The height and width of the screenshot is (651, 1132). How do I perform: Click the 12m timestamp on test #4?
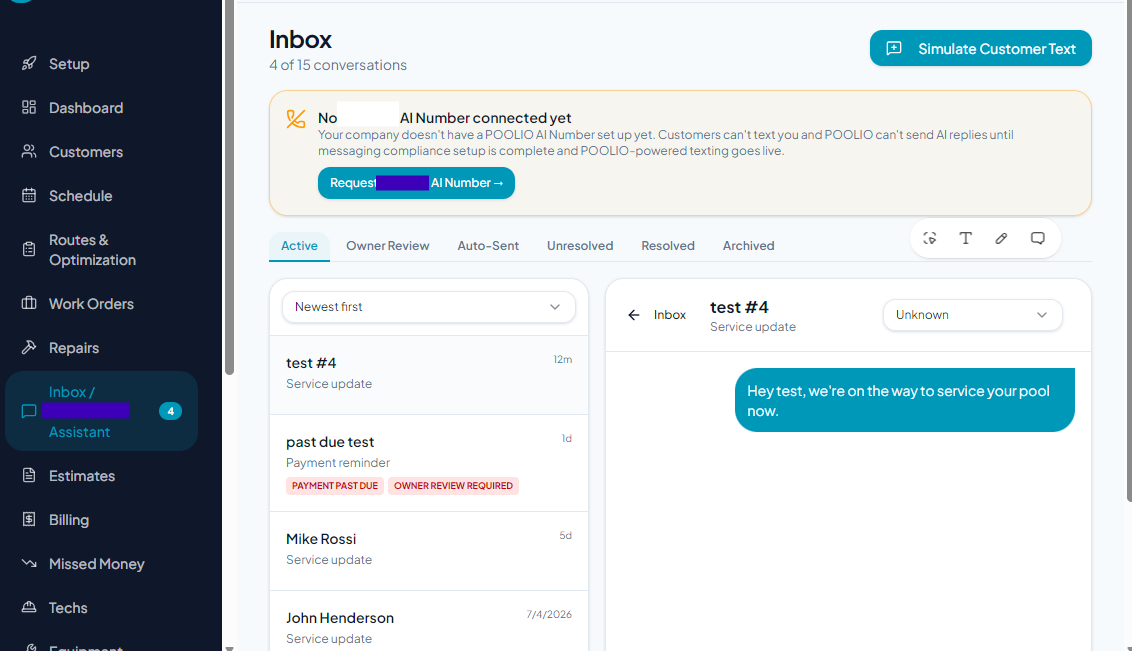[x=563, y=359]
